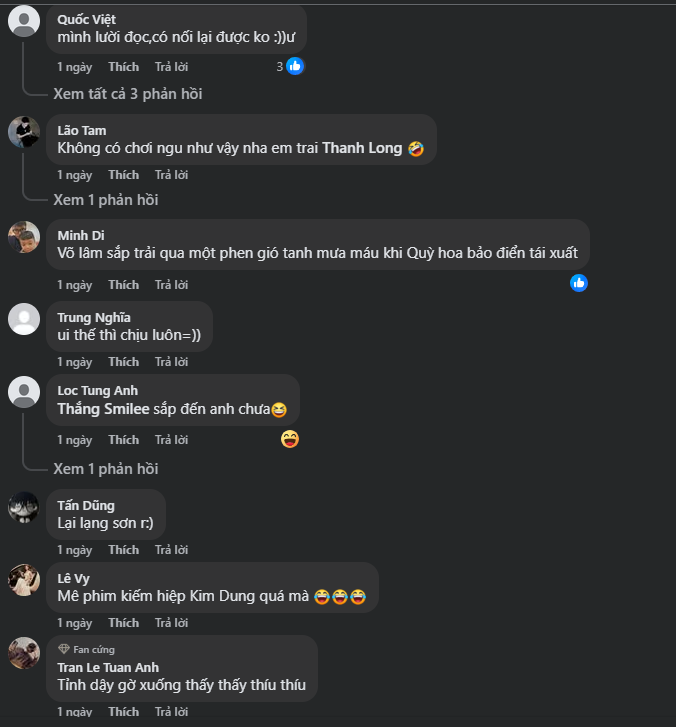Click the like reaction icon on Minh Di's comment
676x727 pixels.
pyautogui.click(x=578, y=283)
